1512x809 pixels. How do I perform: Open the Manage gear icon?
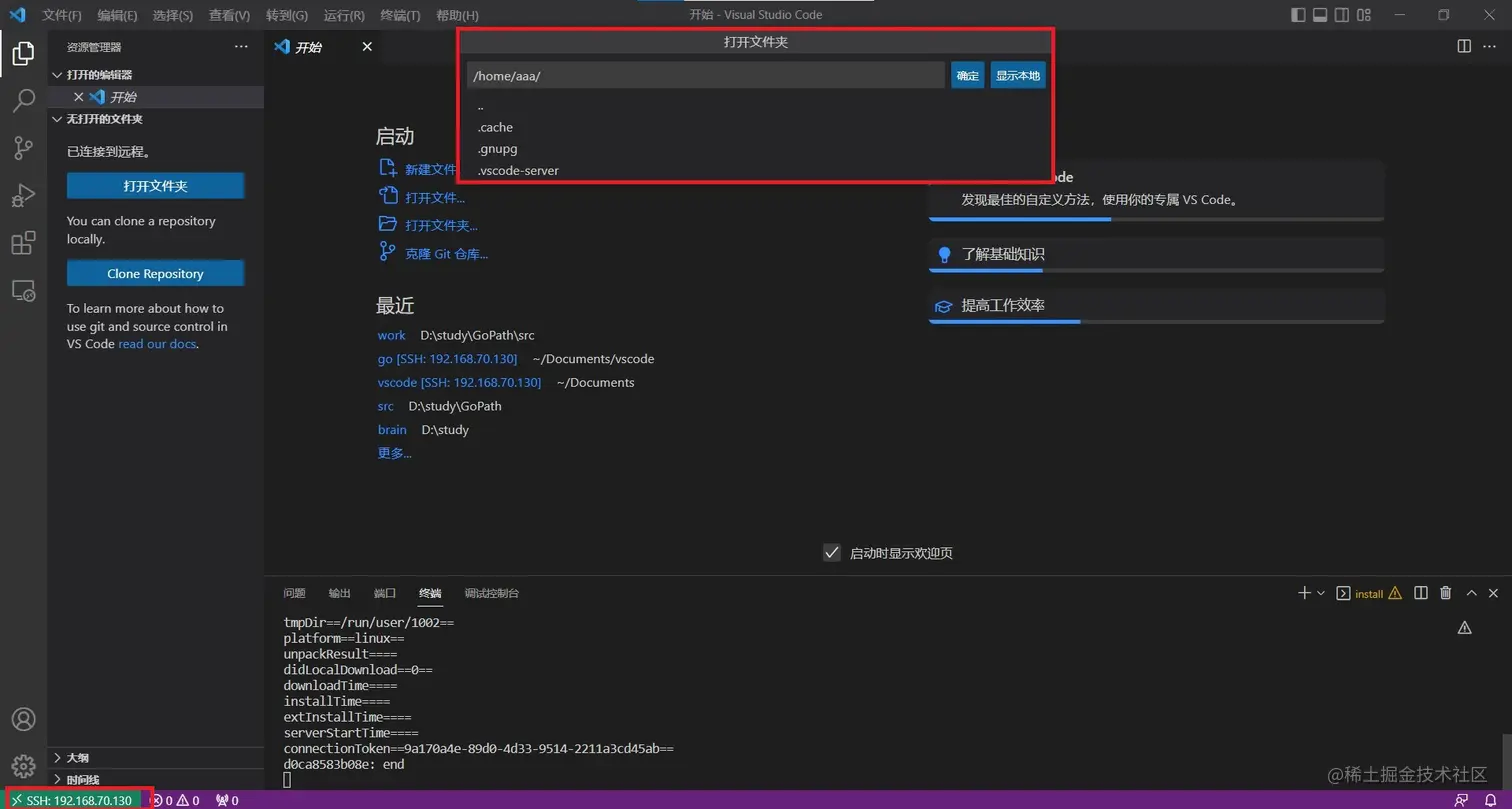23,766
